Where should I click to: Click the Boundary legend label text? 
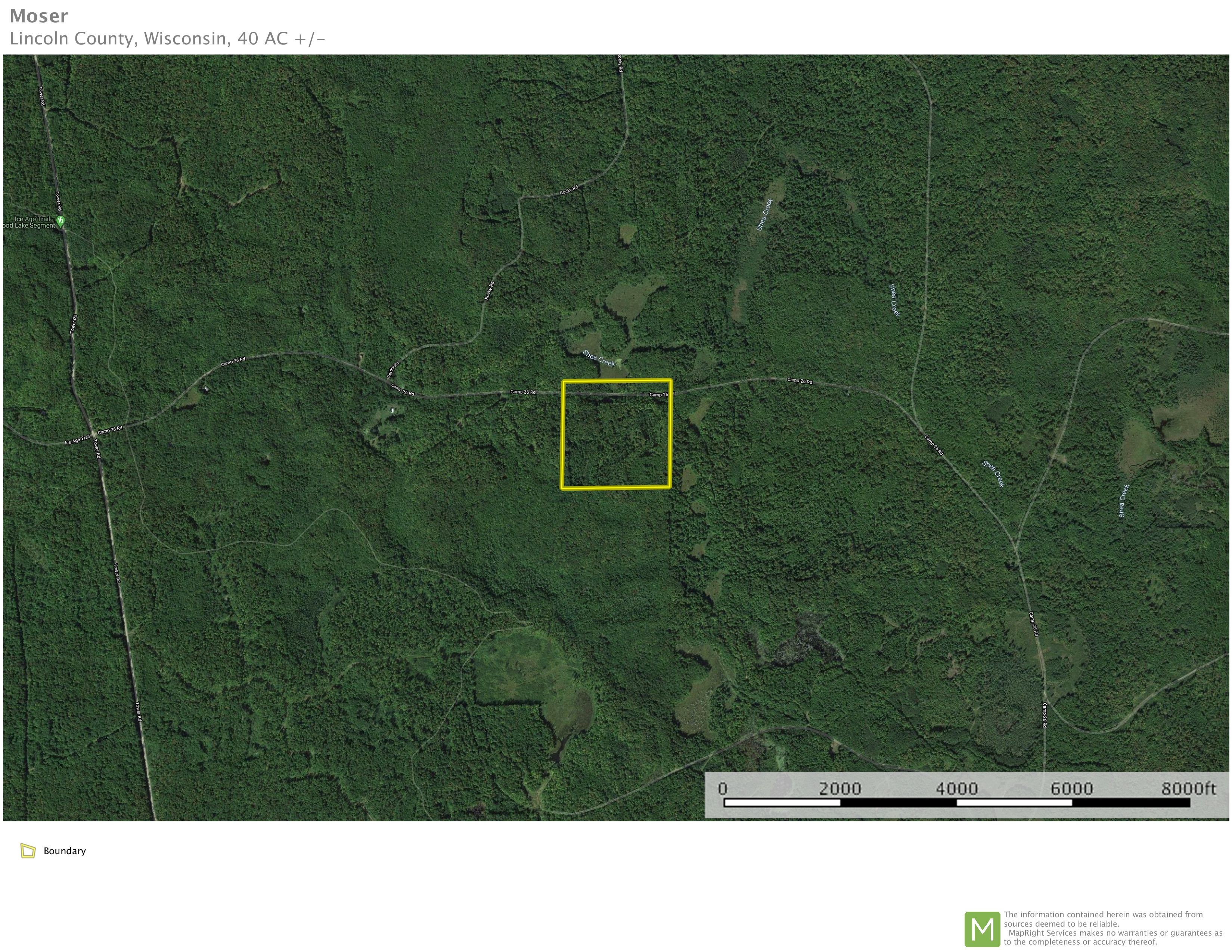click(x=65, y=851)
